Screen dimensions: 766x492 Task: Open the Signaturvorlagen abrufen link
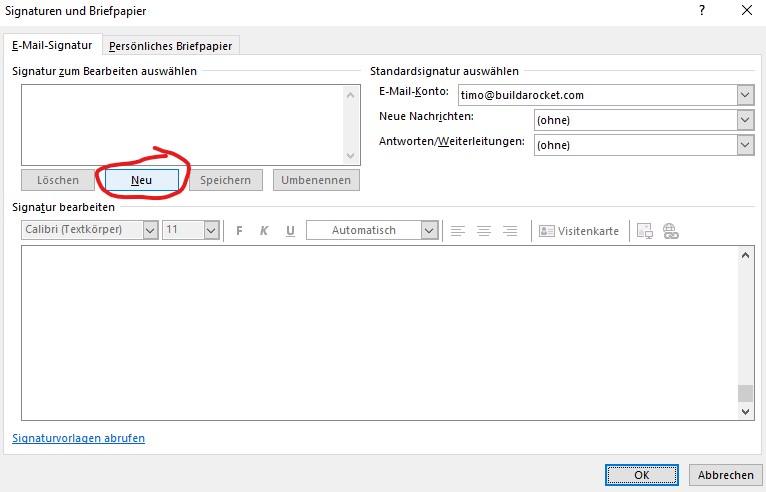79,438
